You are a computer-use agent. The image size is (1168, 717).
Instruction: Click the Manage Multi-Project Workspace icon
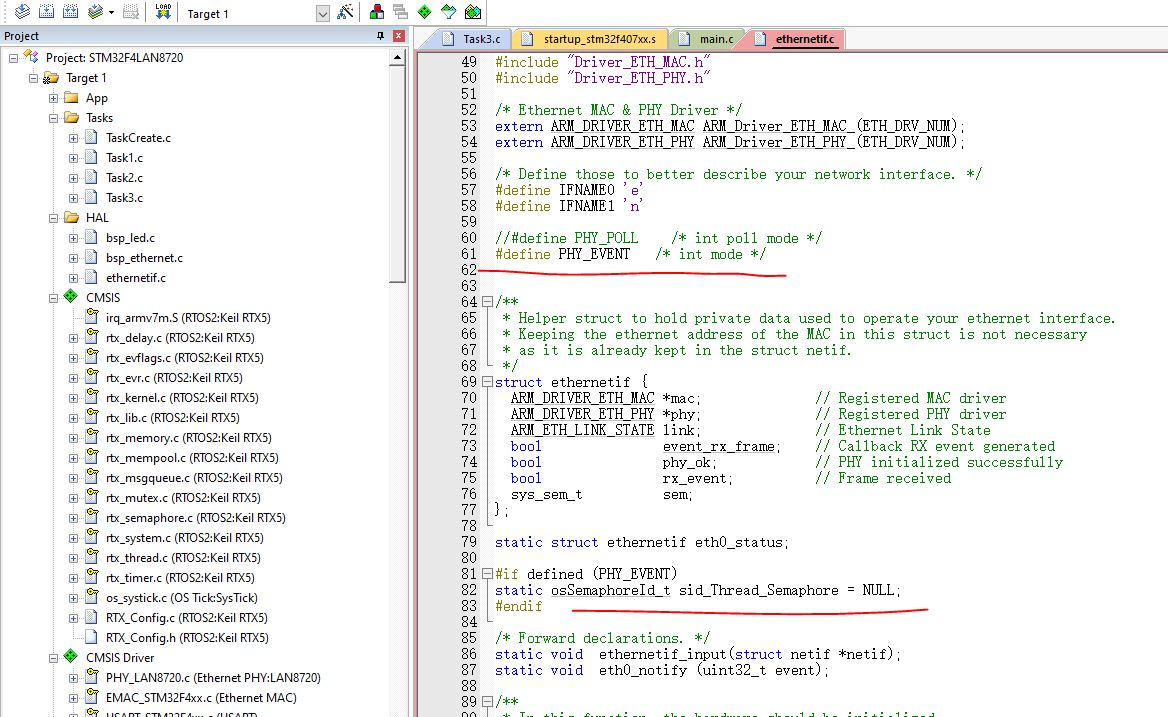point(401,11)
